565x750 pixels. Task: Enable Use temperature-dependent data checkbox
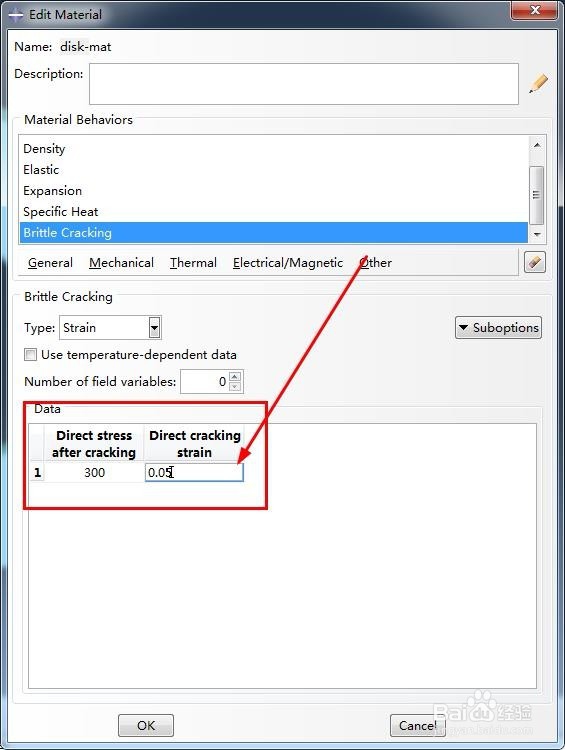click(30, 354)
